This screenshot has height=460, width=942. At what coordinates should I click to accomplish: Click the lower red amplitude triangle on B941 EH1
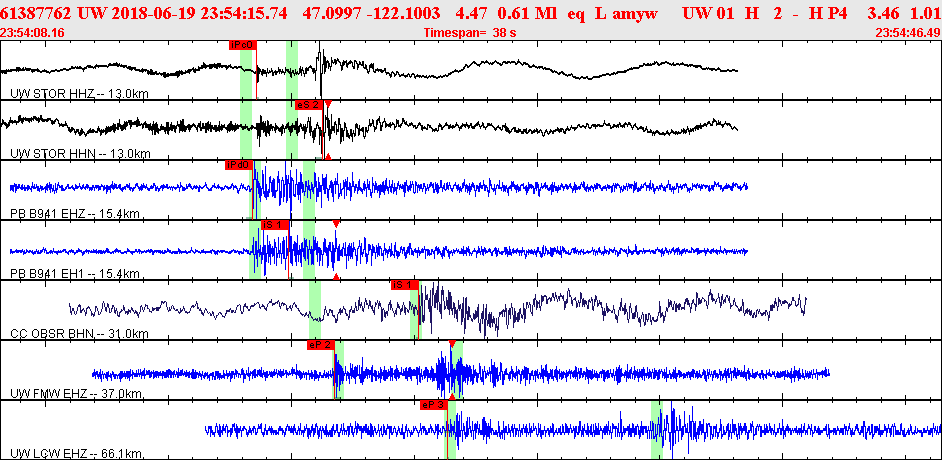336,276
